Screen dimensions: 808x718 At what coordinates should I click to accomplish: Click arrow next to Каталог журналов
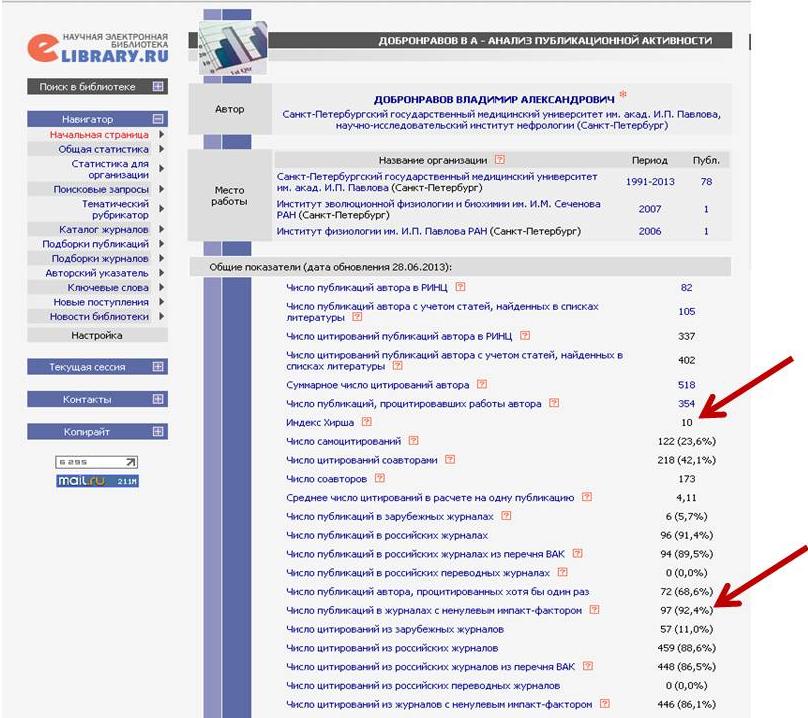point(161,229)
